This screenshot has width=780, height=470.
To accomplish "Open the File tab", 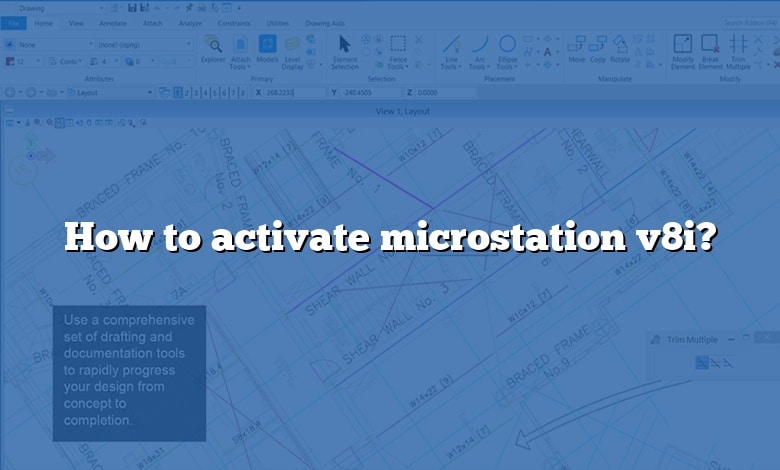I will tap(13, 23).
